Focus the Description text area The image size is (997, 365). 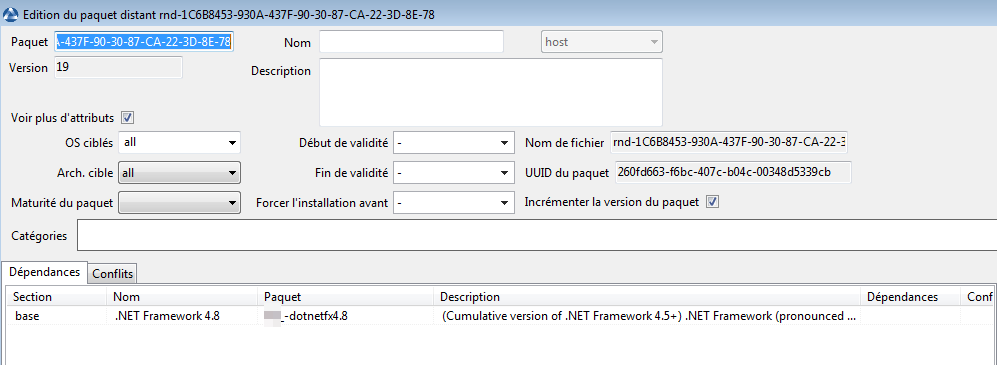coord(491,92)
